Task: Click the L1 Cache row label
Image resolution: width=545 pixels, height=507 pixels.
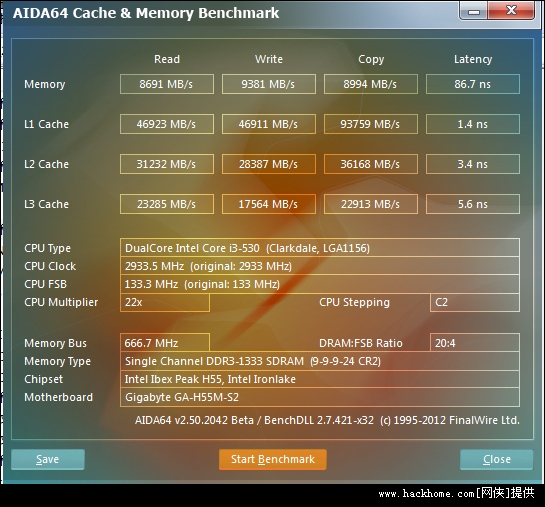Action: 46,124
